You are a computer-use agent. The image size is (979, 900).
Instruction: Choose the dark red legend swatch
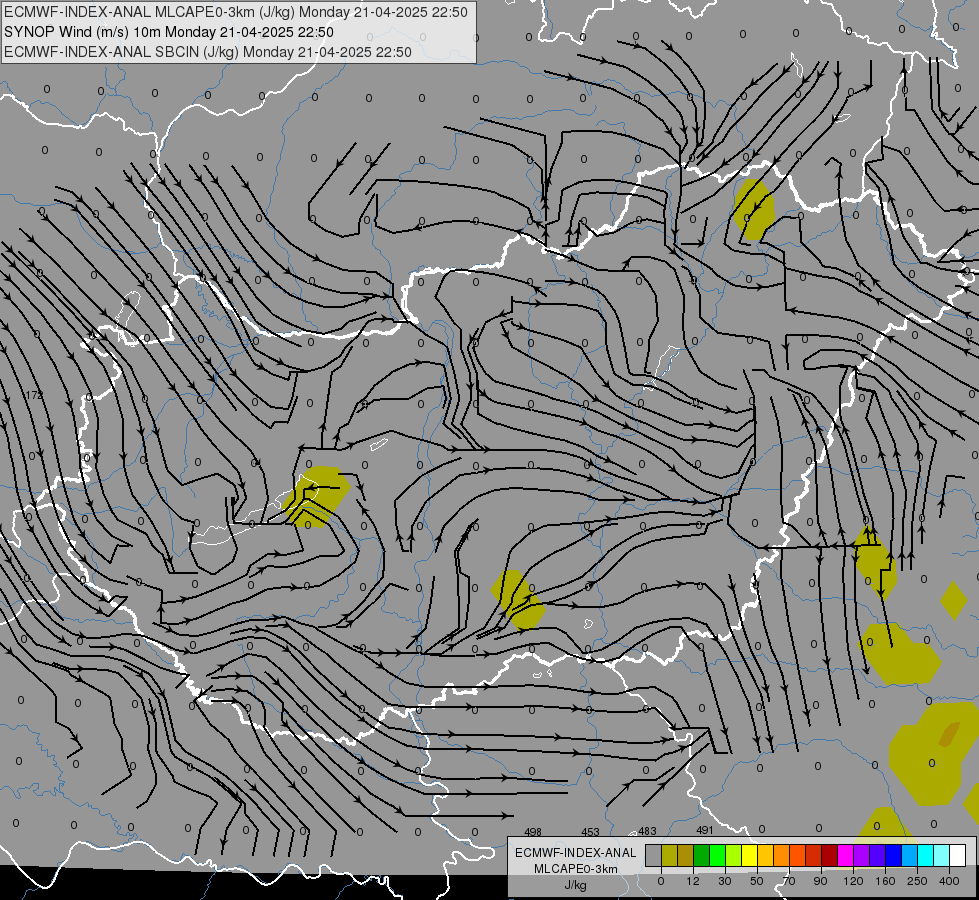coord(830,855)
